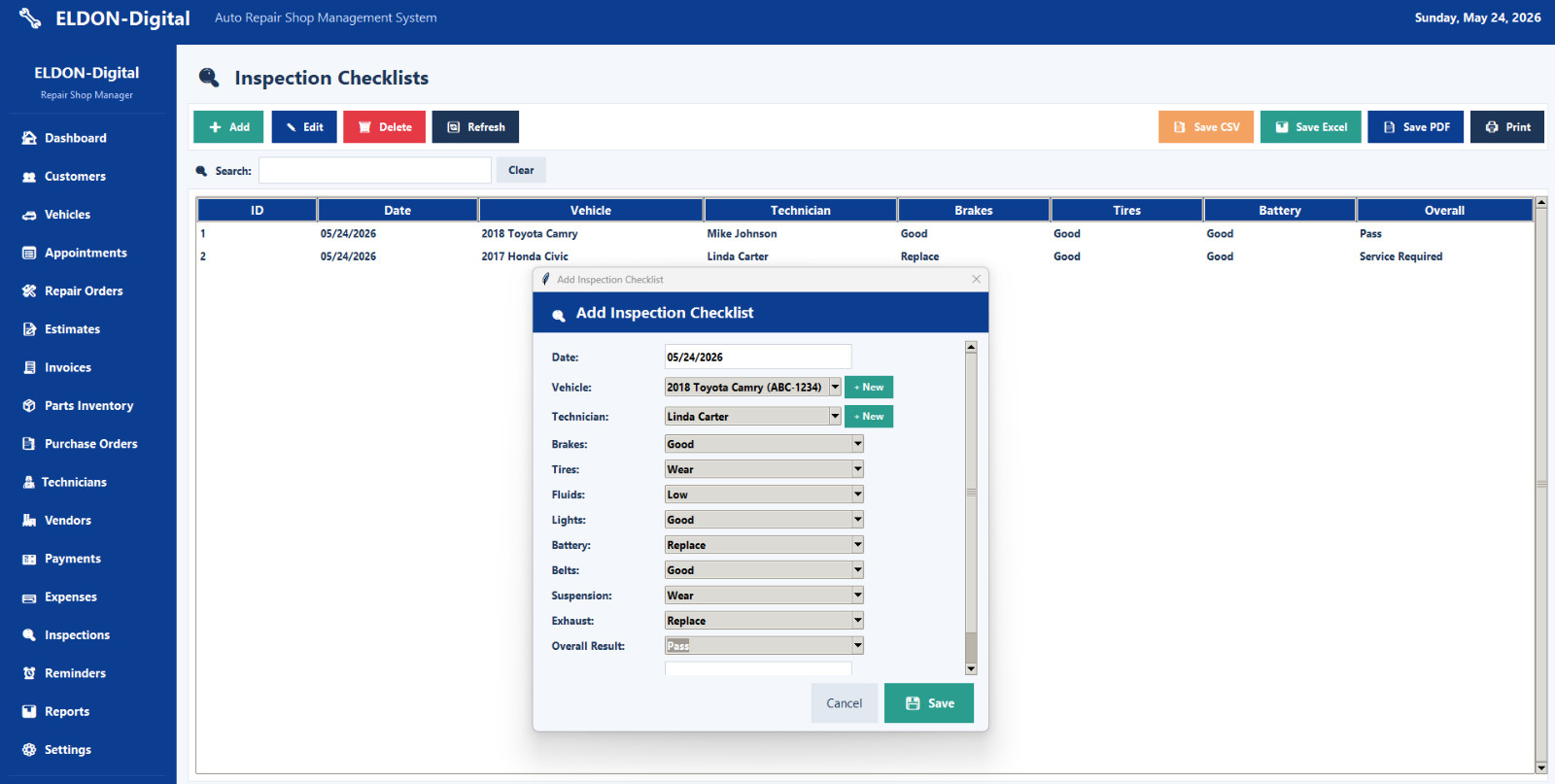
Task: Click the Inspections magnifier icon in the sidebar
Action: [x=29, y=635]
